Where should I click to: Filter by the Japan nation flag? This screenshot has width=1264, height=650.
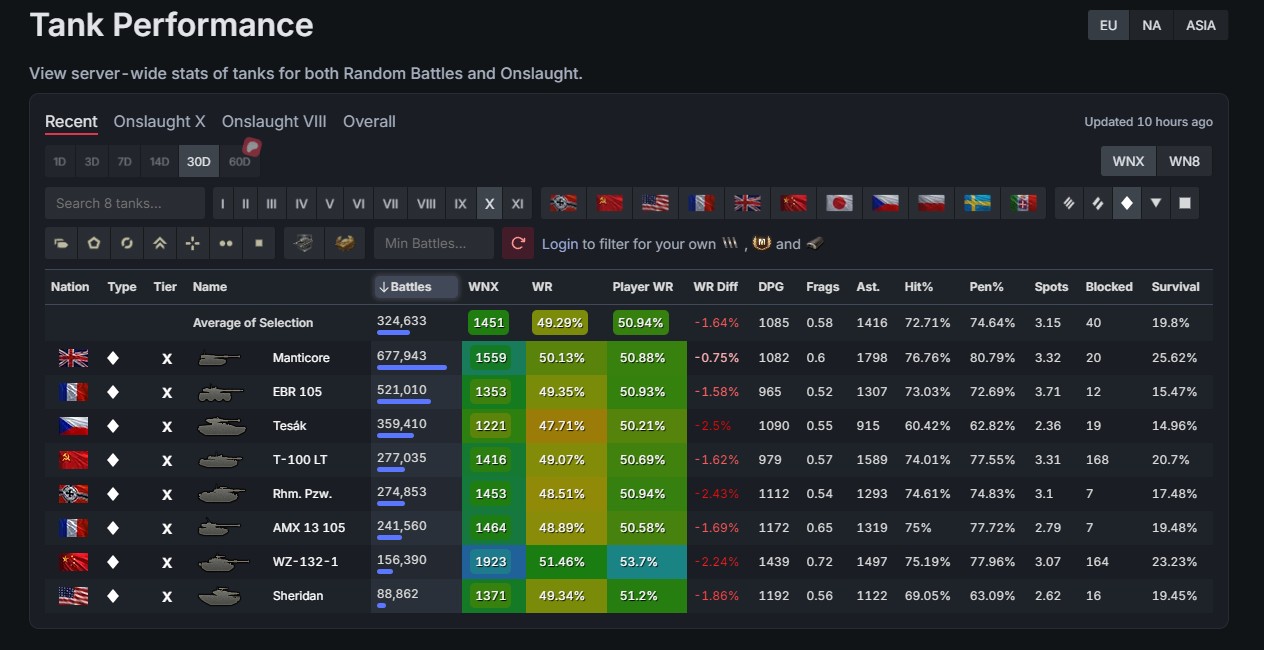click(x=838, y=203)
